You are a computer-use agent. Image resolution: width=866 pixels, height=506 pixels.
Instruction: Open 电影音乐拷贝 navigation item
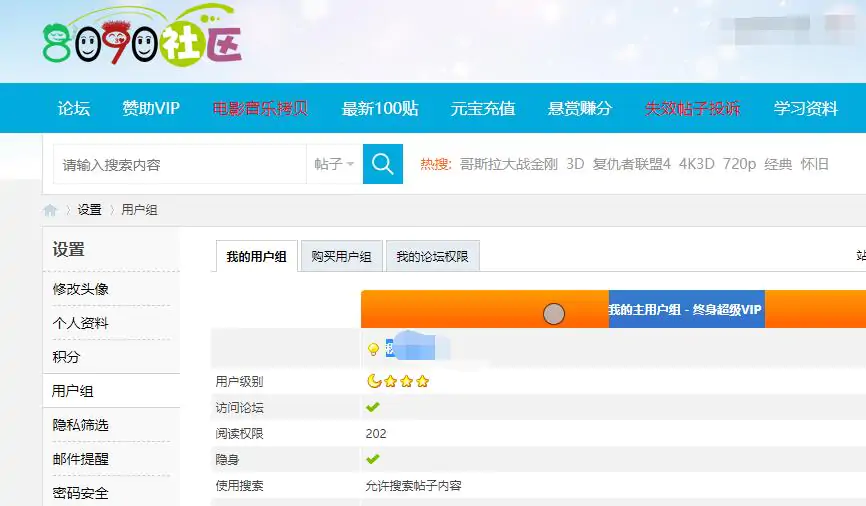[x=260, y=108]
